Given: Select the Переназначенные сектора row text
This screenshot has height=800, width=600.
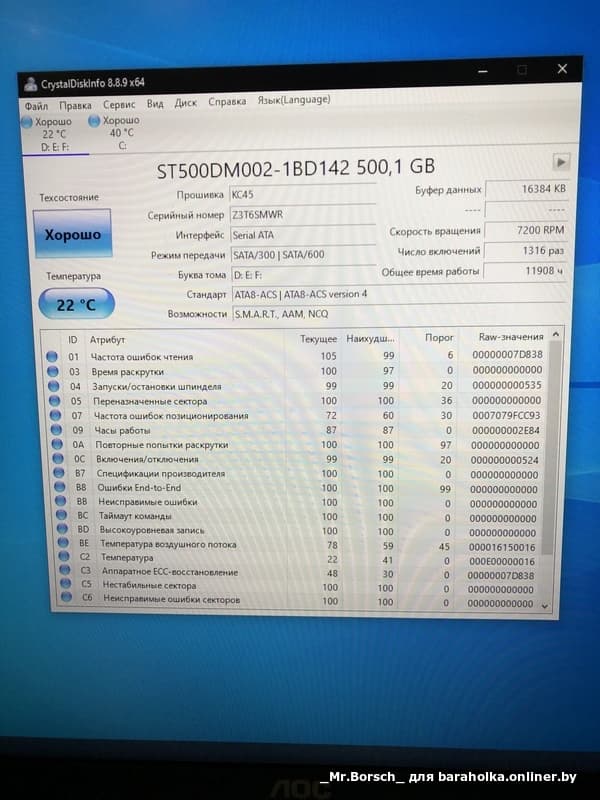Looking at the screenshot, I should coord(150,401).
